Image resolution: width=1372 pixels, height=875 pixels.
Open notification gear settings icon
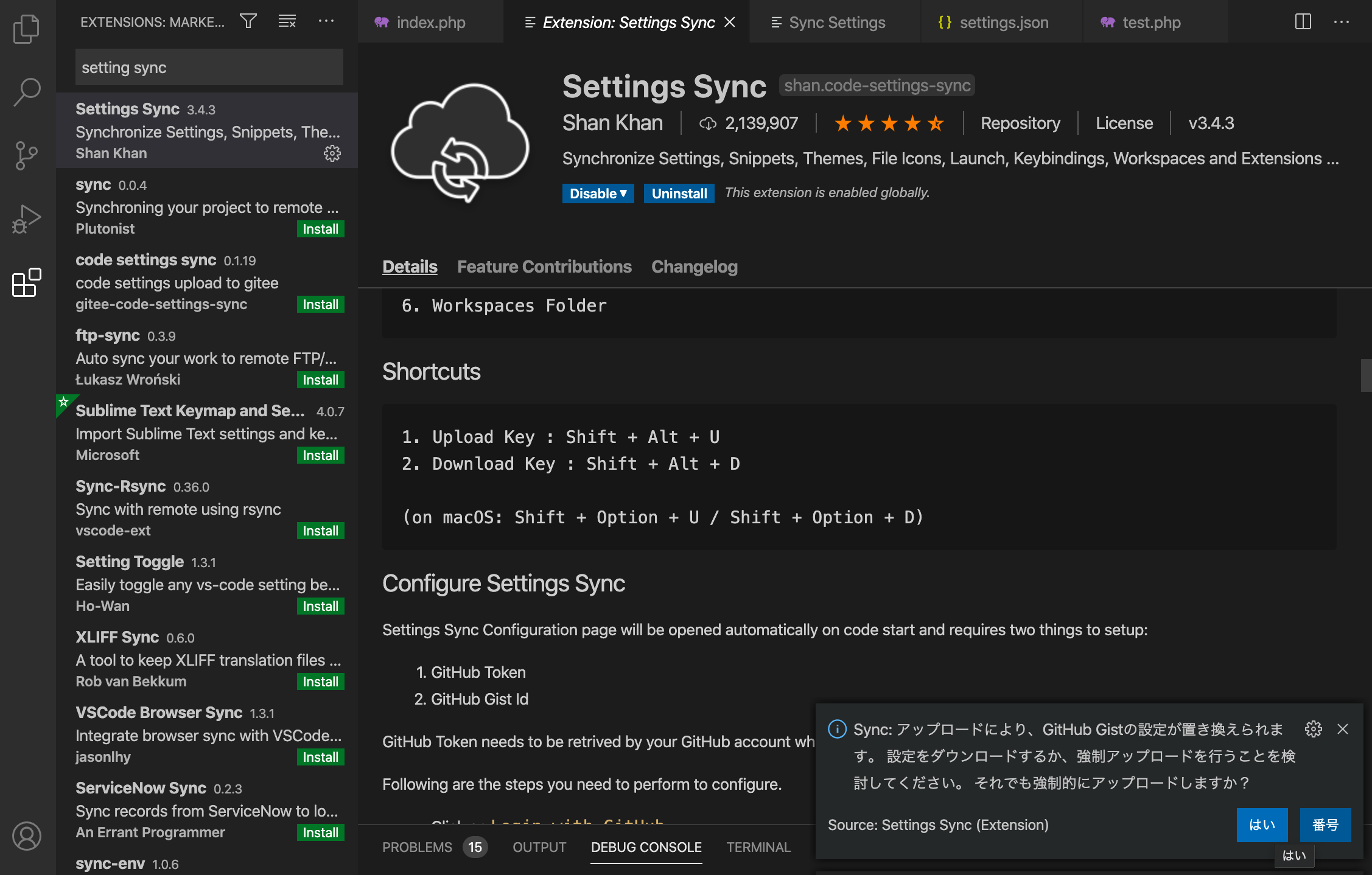1313,729
